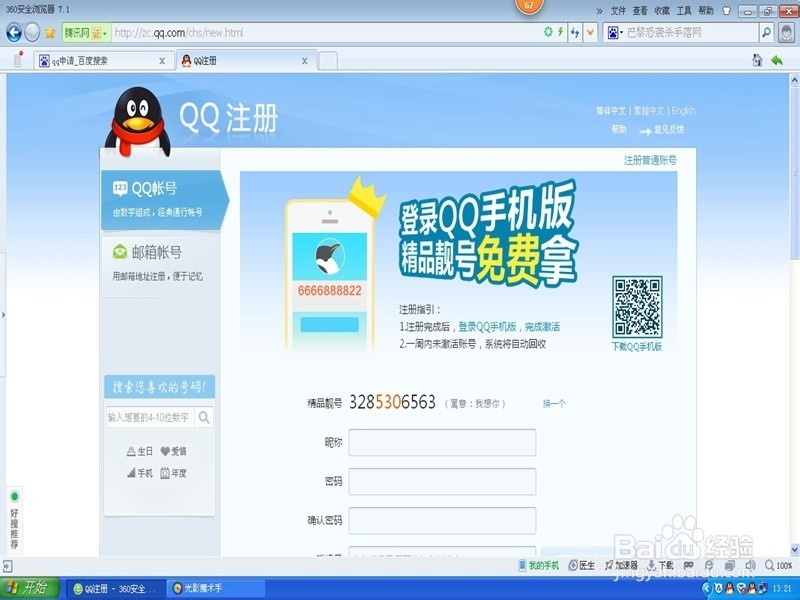Click the 100% zoom control

click(779, 565)
